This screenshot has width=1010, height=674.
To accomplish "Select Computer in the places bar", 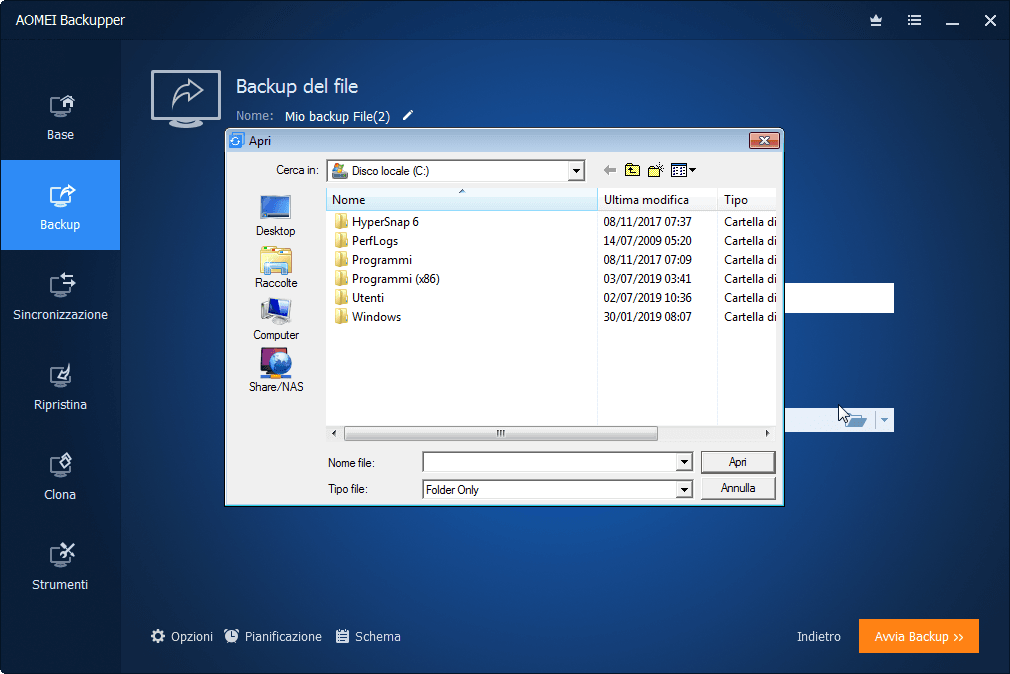I will click(x=276, y=320).
